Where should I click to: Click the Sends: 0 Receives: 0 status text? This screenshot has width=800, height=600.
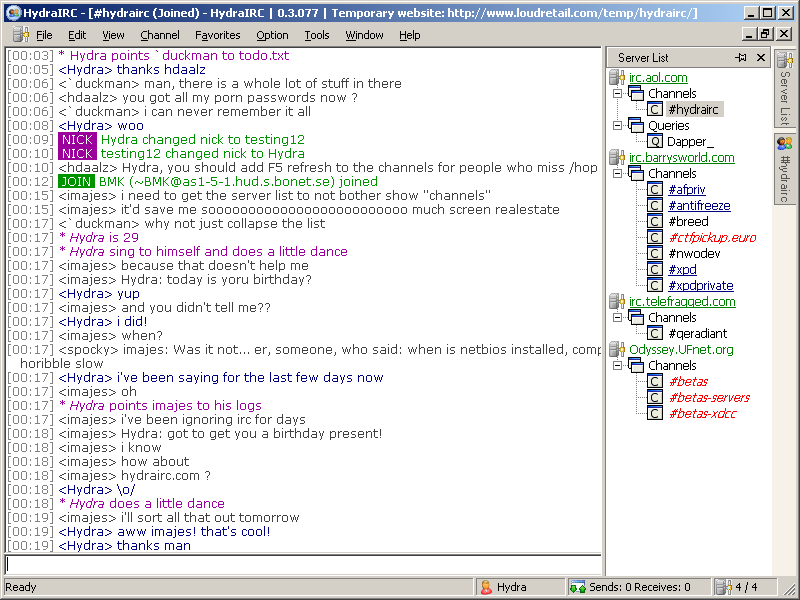pyautogui.click(x=640, y=587)
